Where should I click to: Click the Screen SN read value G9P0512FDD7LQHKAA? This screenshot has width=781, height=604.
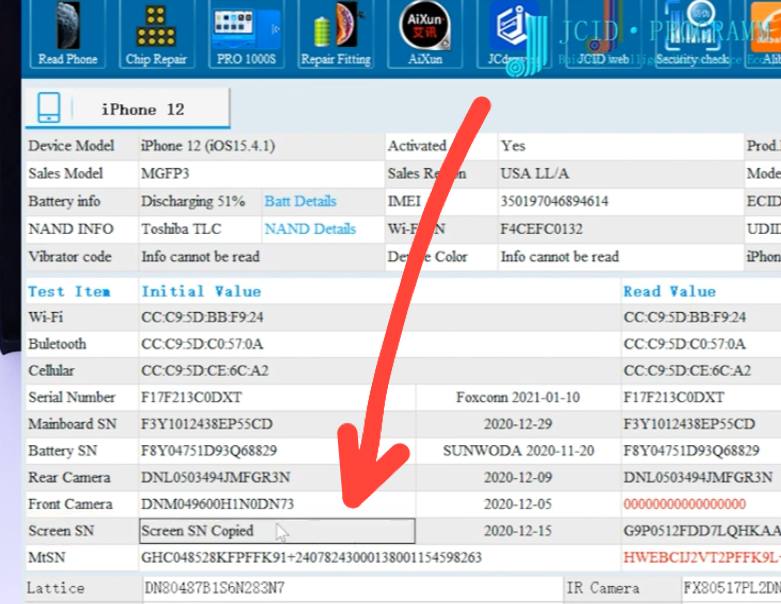[x=702, y=531]
